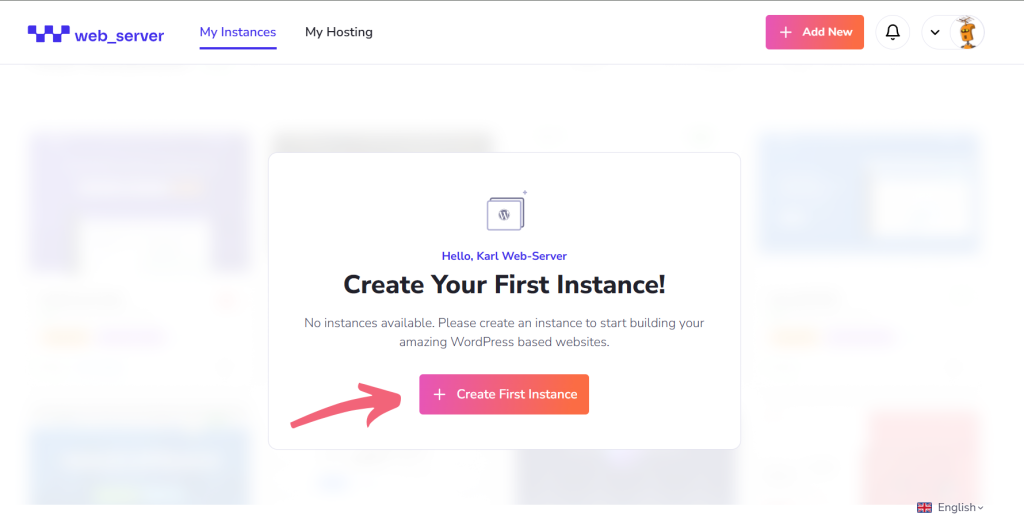Click the Create First Instance button
This screenshot has height=522, width=1024.
[x=504, y=394]
